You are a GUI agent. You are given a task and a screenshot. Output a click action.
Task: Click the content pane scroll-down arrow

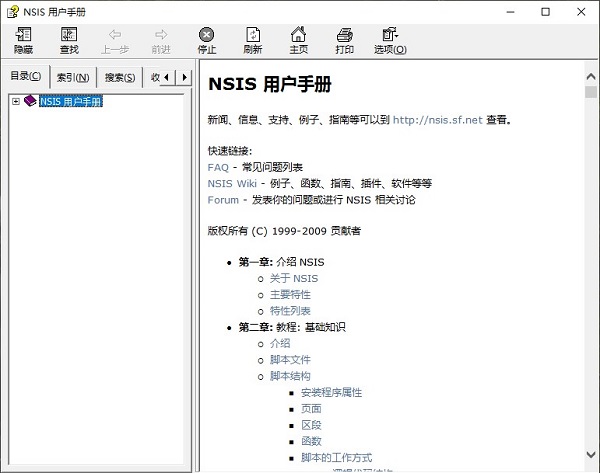[x=591, y=464]
